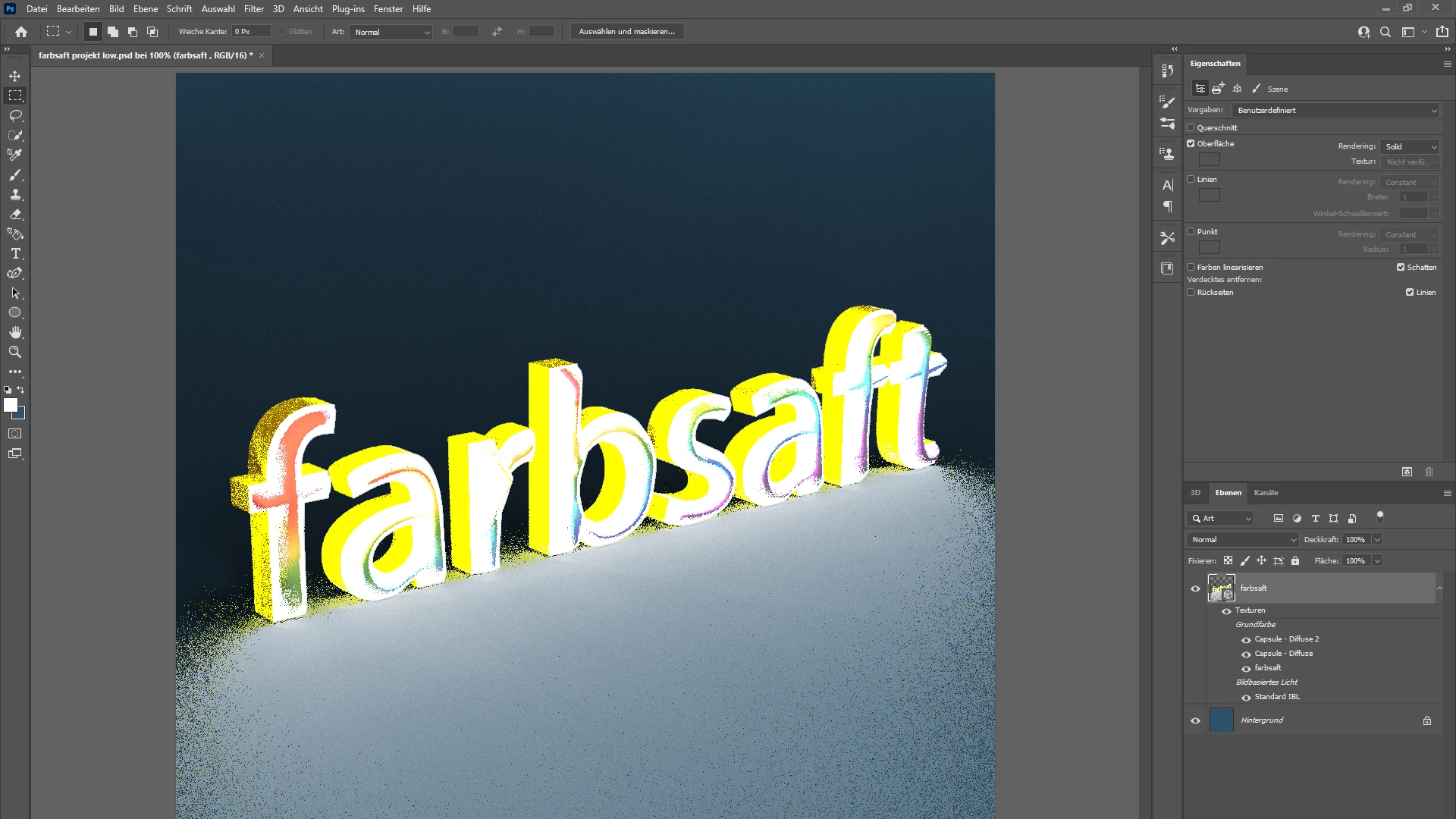Image resolution: width=1456 pixels, height=819 pixels.
Task: Click Auswählen und maskieren button
Action: click(626, 32)
